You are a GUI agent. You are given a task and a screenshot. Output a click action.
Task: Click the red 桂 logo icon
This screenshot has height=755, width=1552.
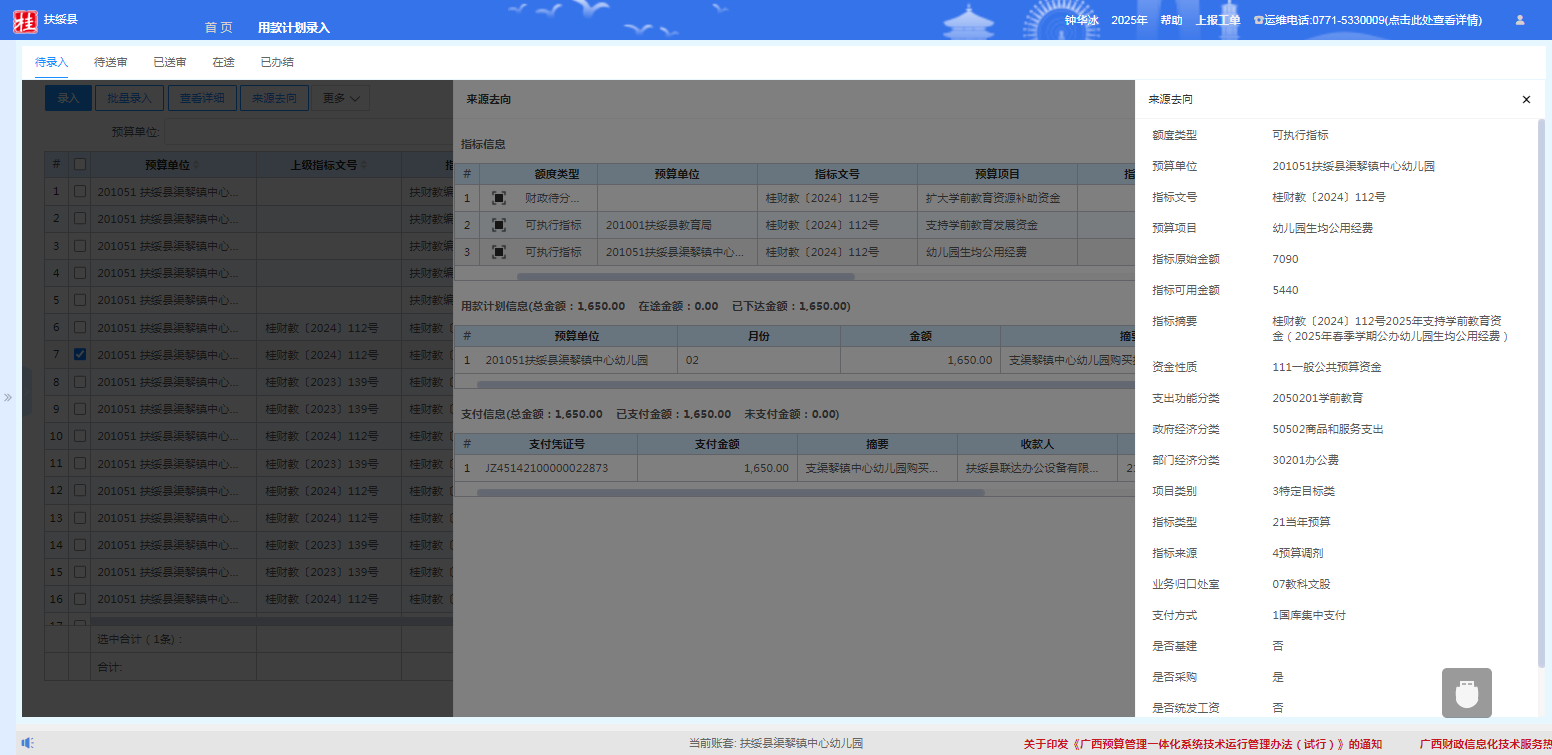pyautogui.click(x=25, y=21)
